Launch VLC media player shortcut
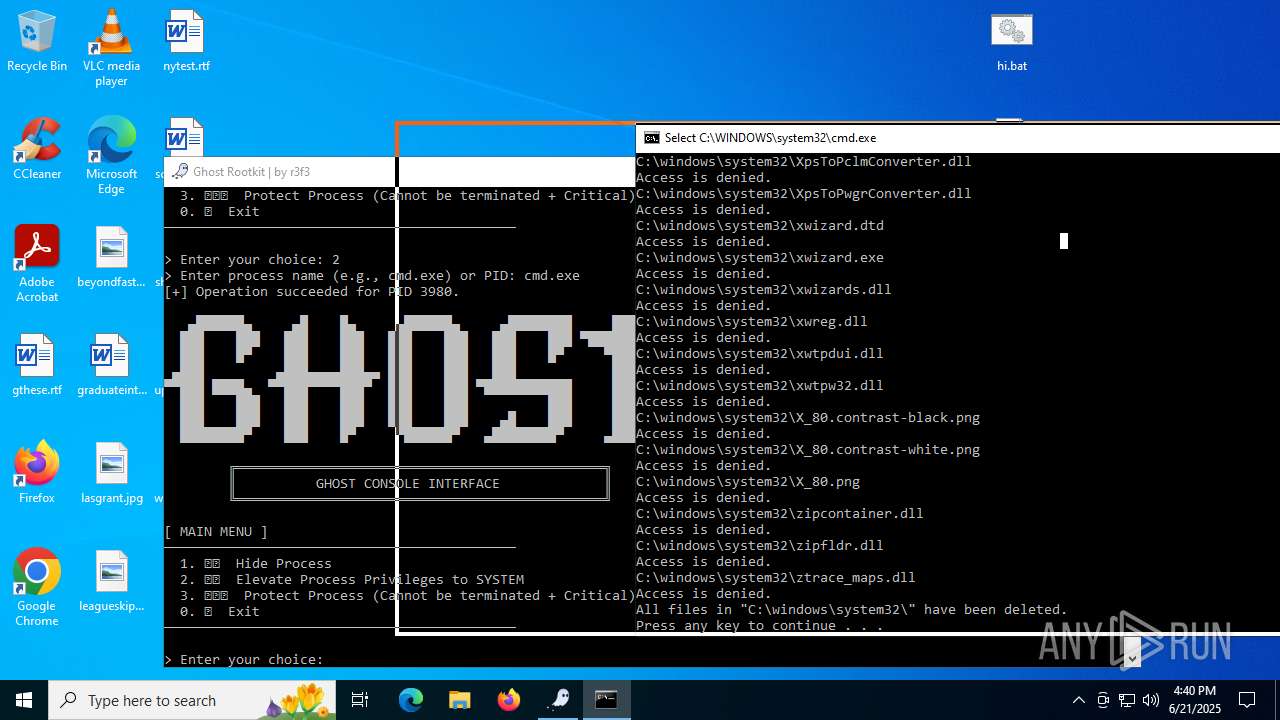Image resolution: width=1280 pixels, height=720 pixels. point(111,48)
